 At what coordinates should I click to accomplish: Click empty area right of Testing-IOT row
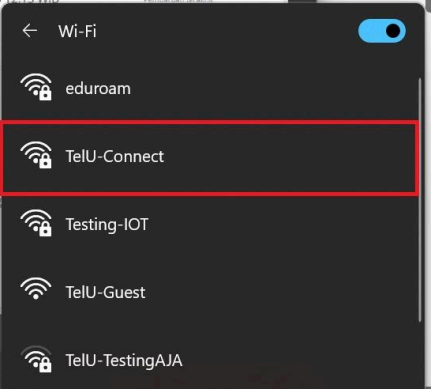[x=282, y=225]
